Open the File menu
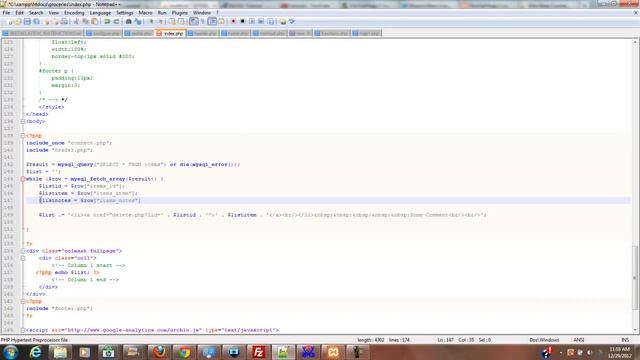Screen dimensions: 640x360 click(x=6, y=13)
